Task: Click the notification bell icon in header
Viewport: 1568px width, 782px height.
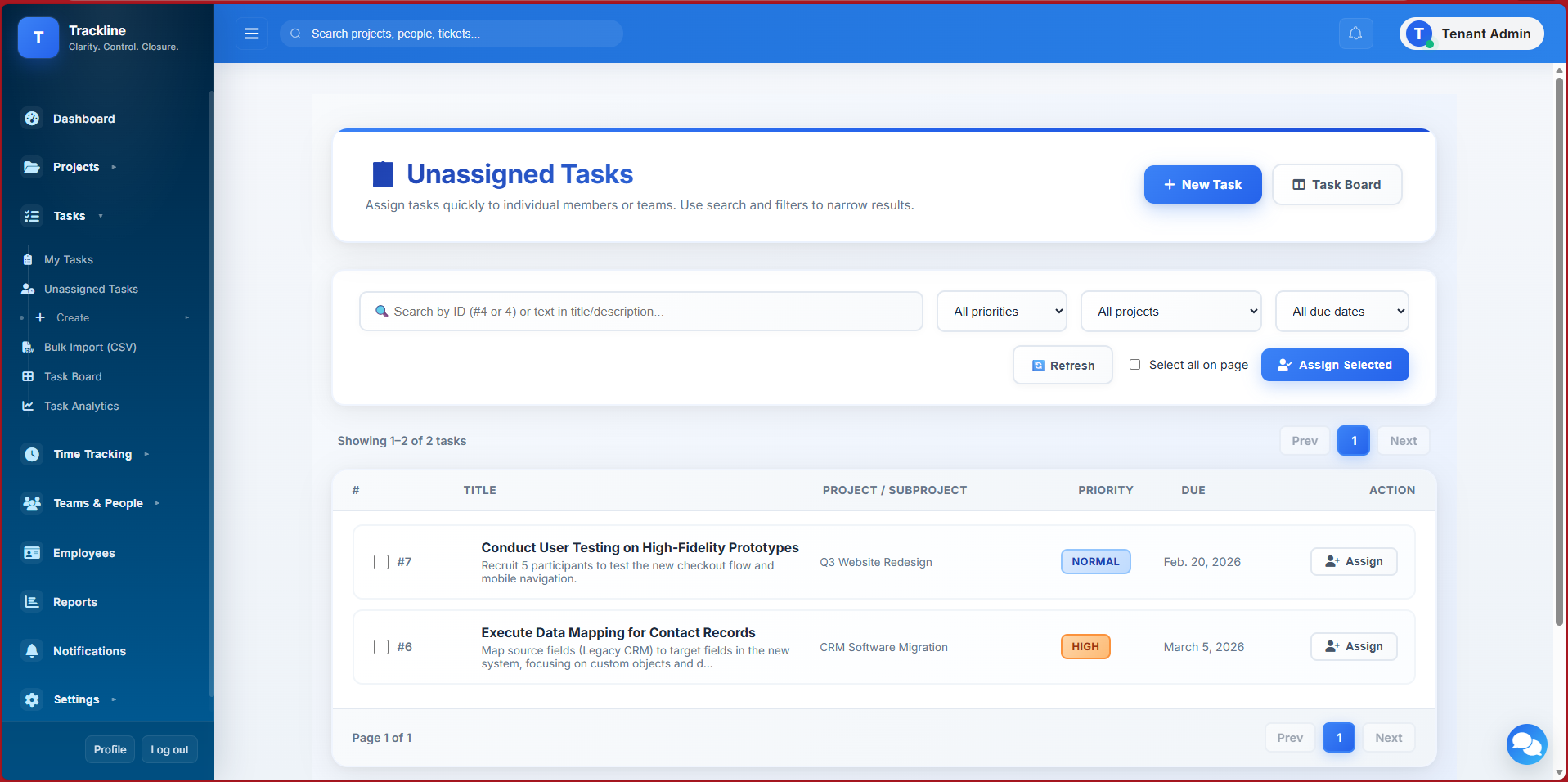Action: click(x=1355, y=34)
